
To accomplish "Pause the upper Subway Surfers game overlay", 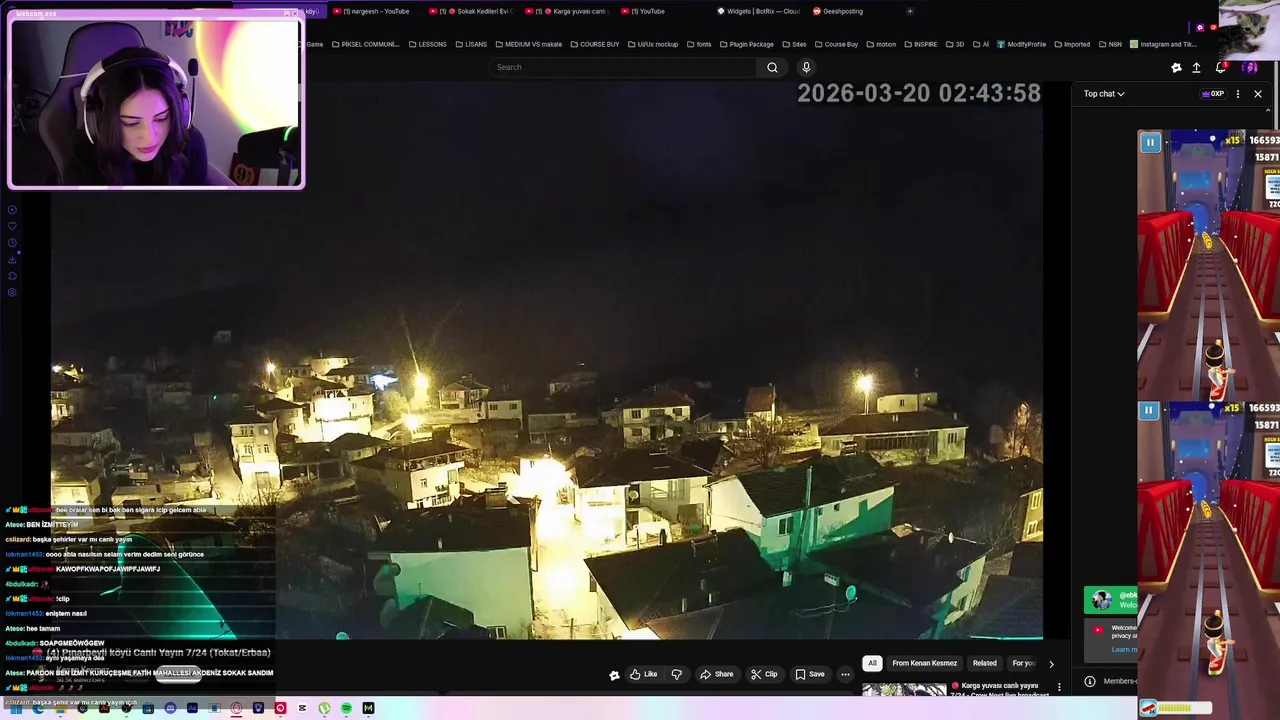I will (1150, 142).
